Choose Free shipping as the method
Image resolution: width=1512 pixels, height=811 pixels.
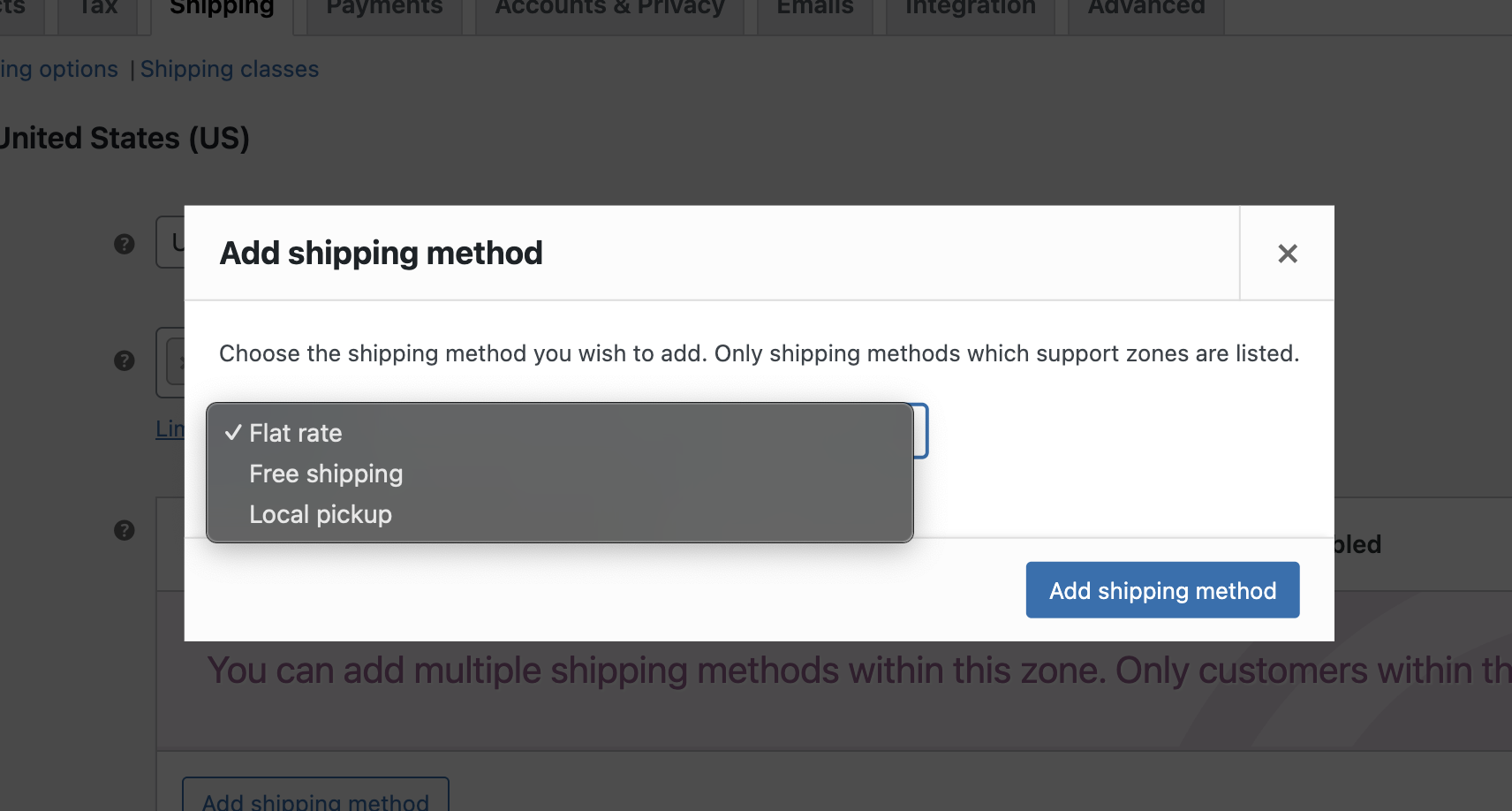click(x=326, y=474)
